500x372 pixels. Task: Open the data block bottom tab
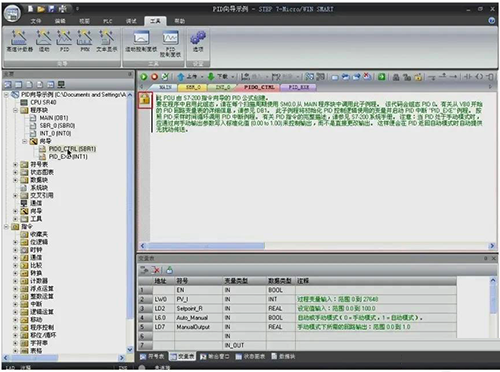point(283,356)
